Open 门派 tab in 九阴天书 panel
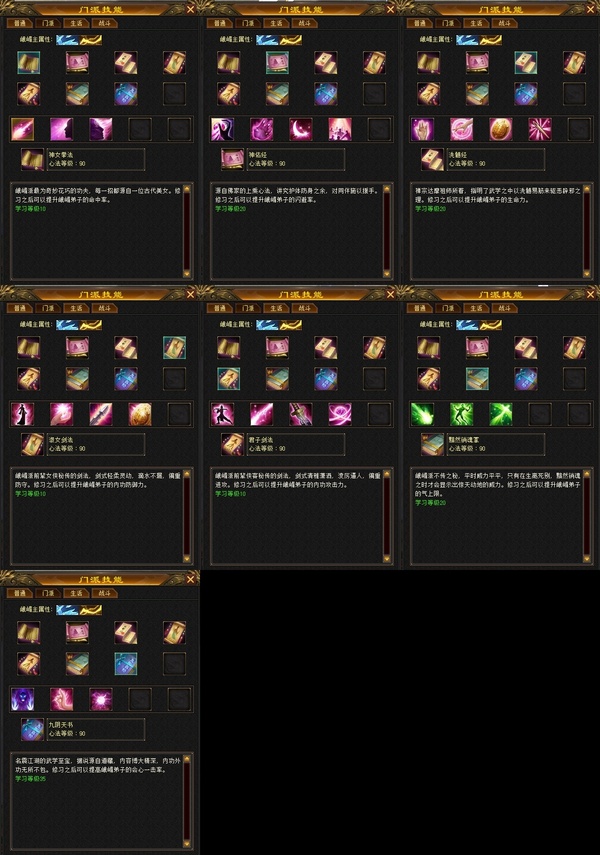This screenshot has width=600, height=855. pyautogui.click(x=47, y=593)
